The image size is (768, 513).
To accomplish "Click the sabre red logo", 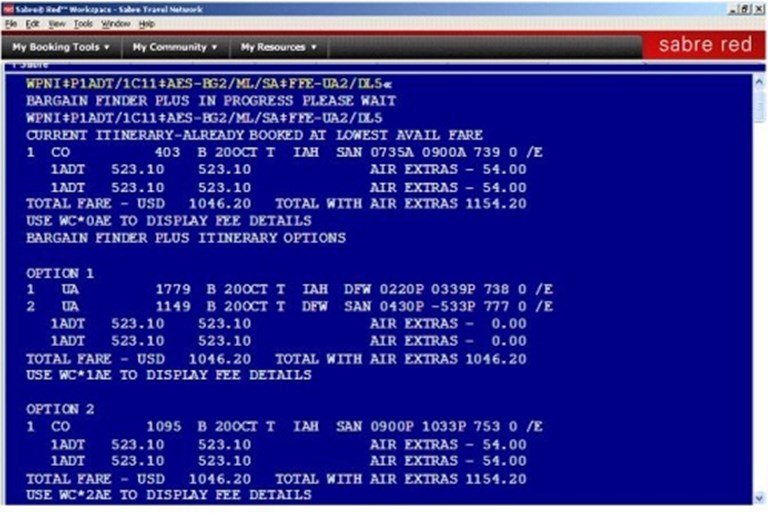I will coord(705,45).
